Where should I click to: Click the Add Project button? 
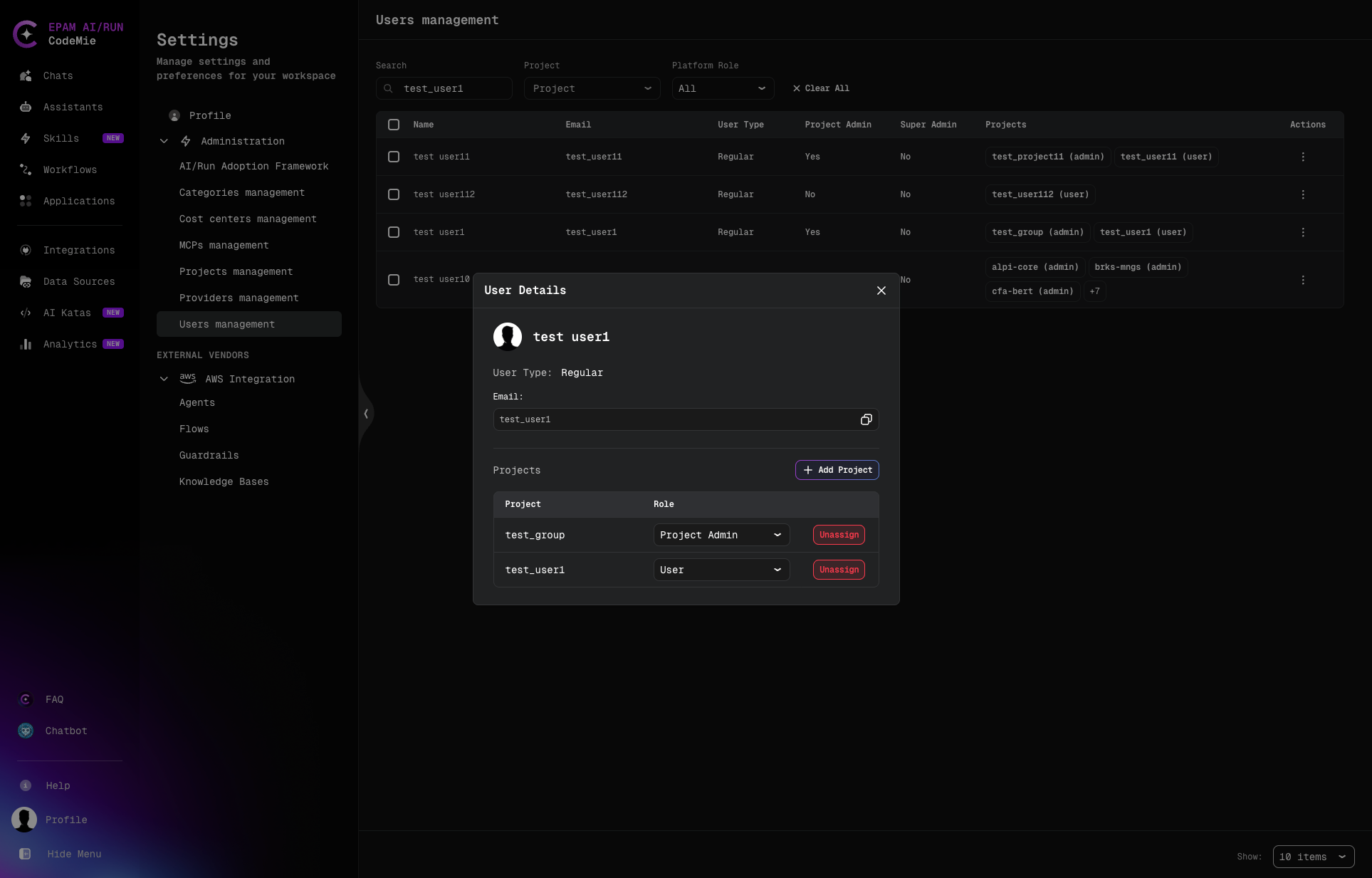pyautogui.click(x=836, y=470)
